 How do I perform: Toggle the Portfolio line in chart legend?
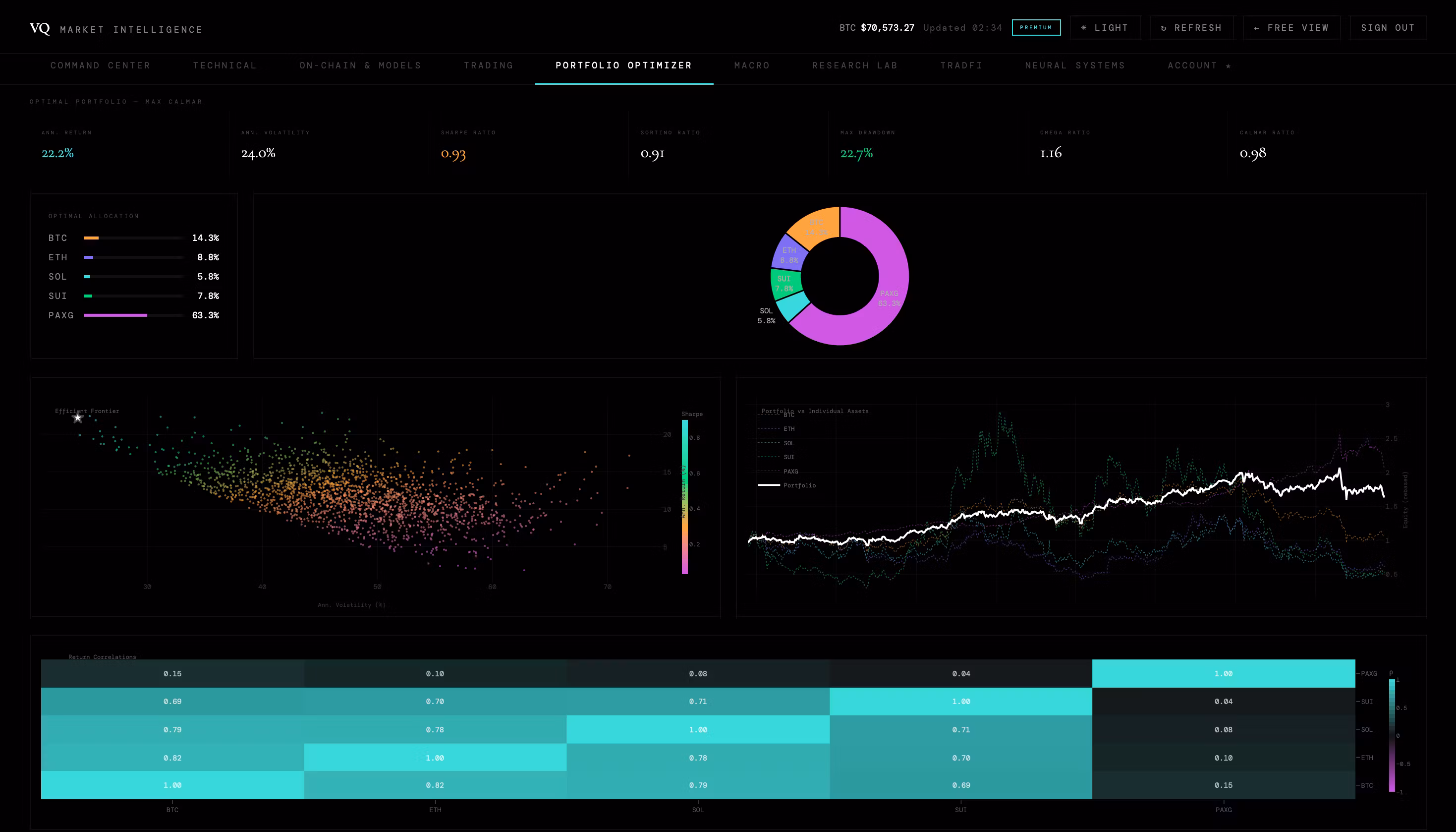(799, 486)
